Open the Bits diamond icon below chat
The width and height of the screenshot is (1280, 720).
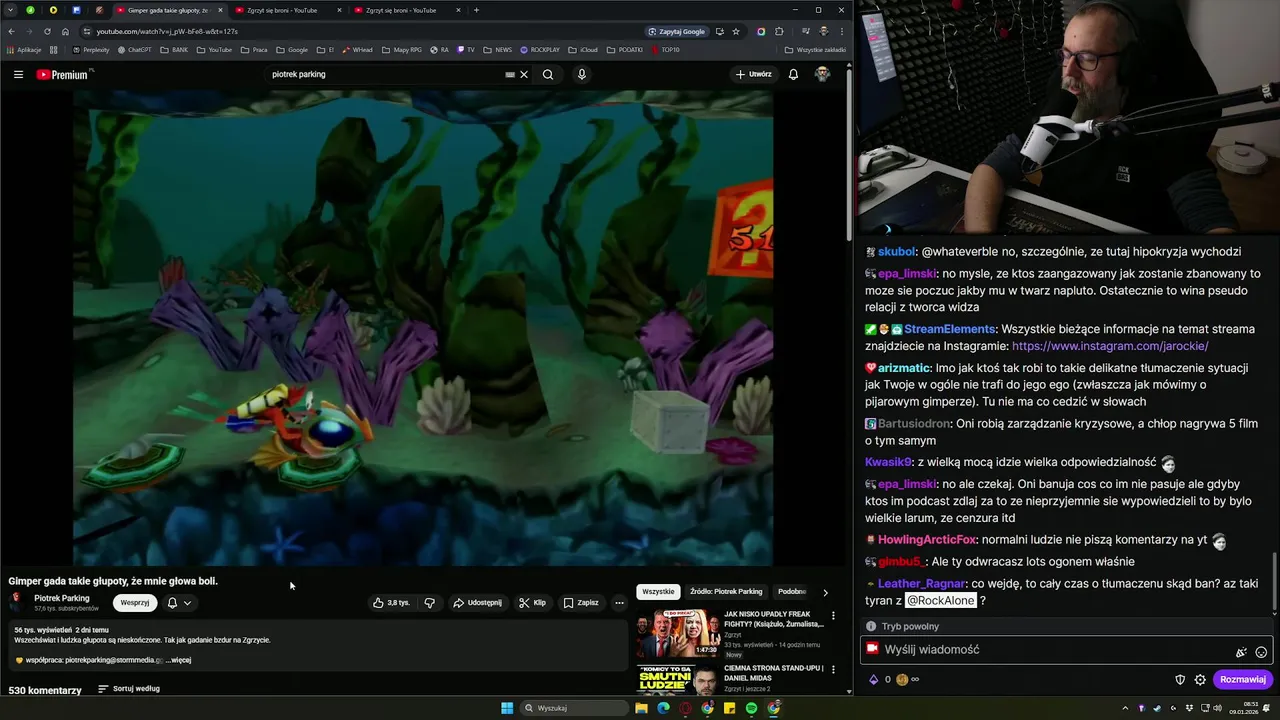873,679
